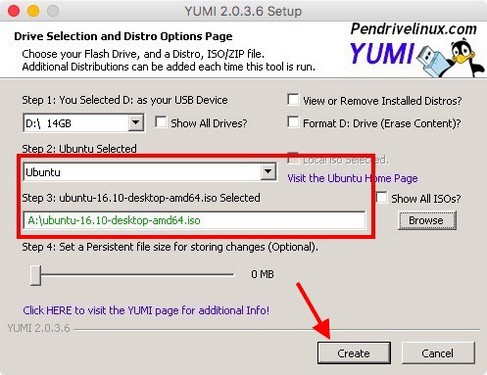Check View or Remove Installed Distros
The image size is (487, 375).
[293, 100]
